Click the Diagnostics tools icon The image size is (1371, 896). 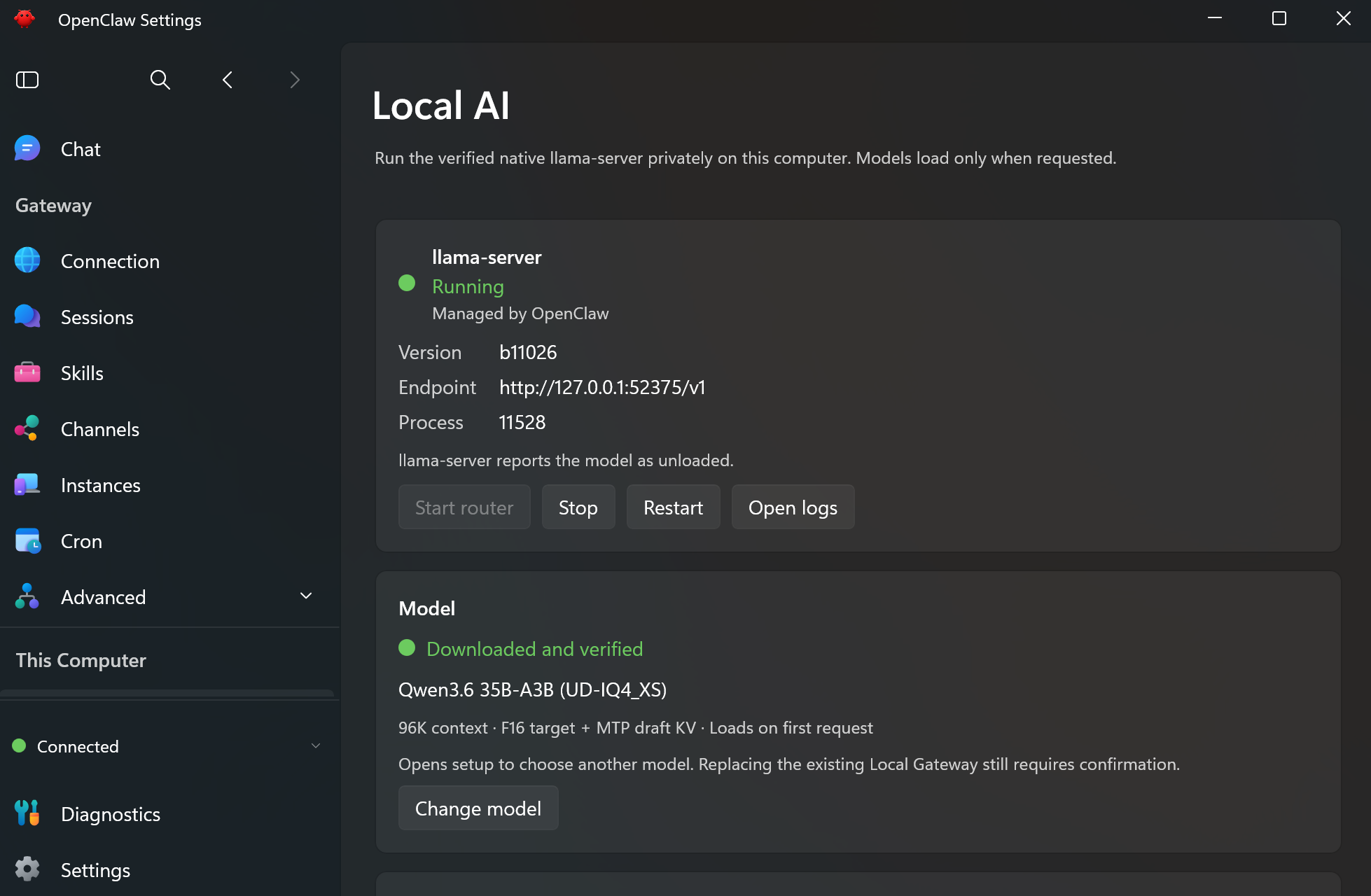[x=27, y=813]
